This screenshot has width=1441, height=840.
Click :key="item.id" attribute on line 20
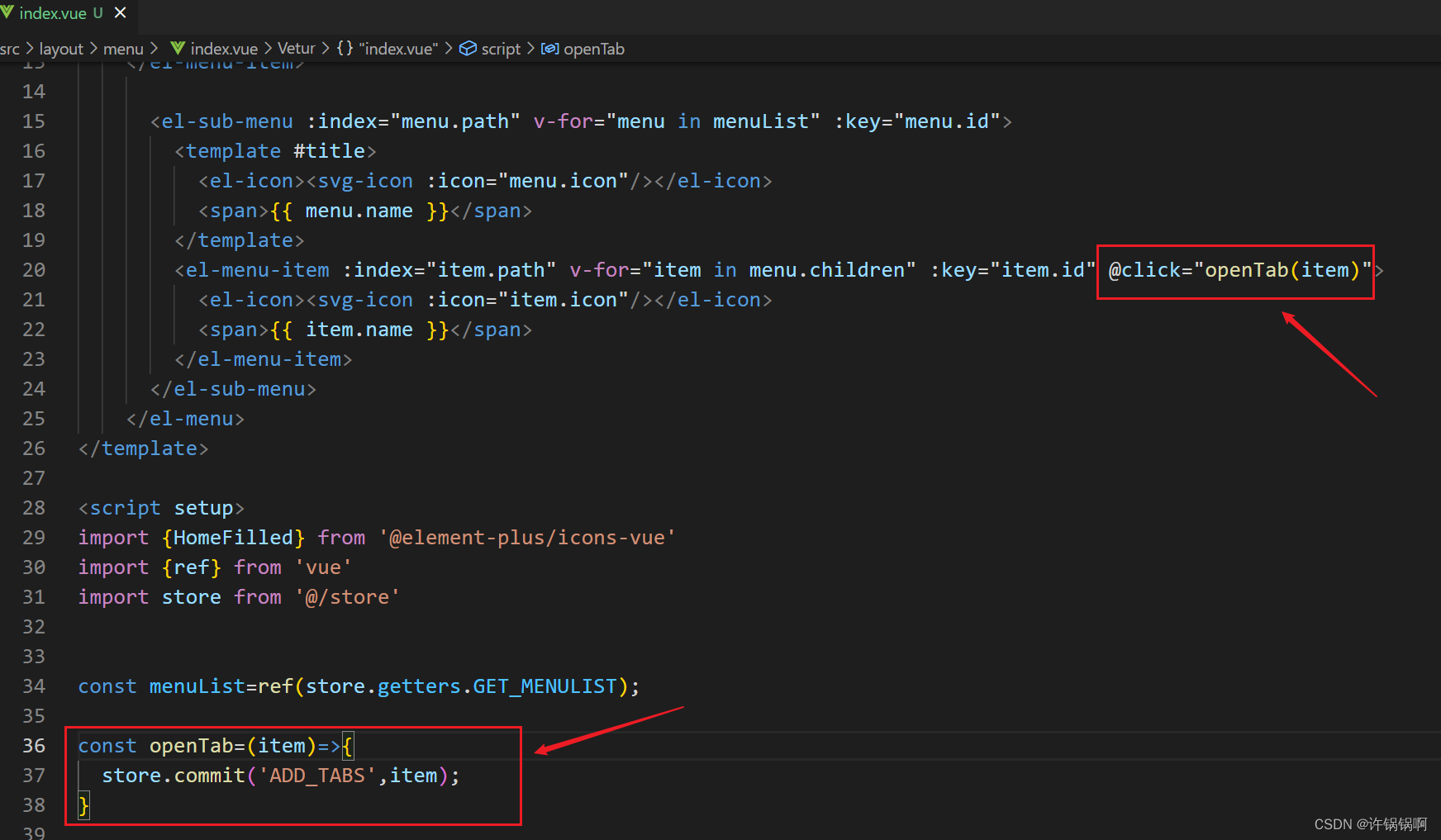1013,270
